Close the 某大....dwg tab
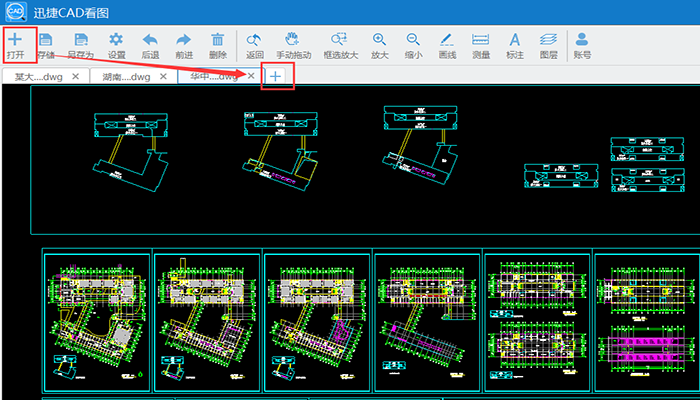The width and height of the screenshot is (700, 400). pyautogui.click(x=75, y=76)
